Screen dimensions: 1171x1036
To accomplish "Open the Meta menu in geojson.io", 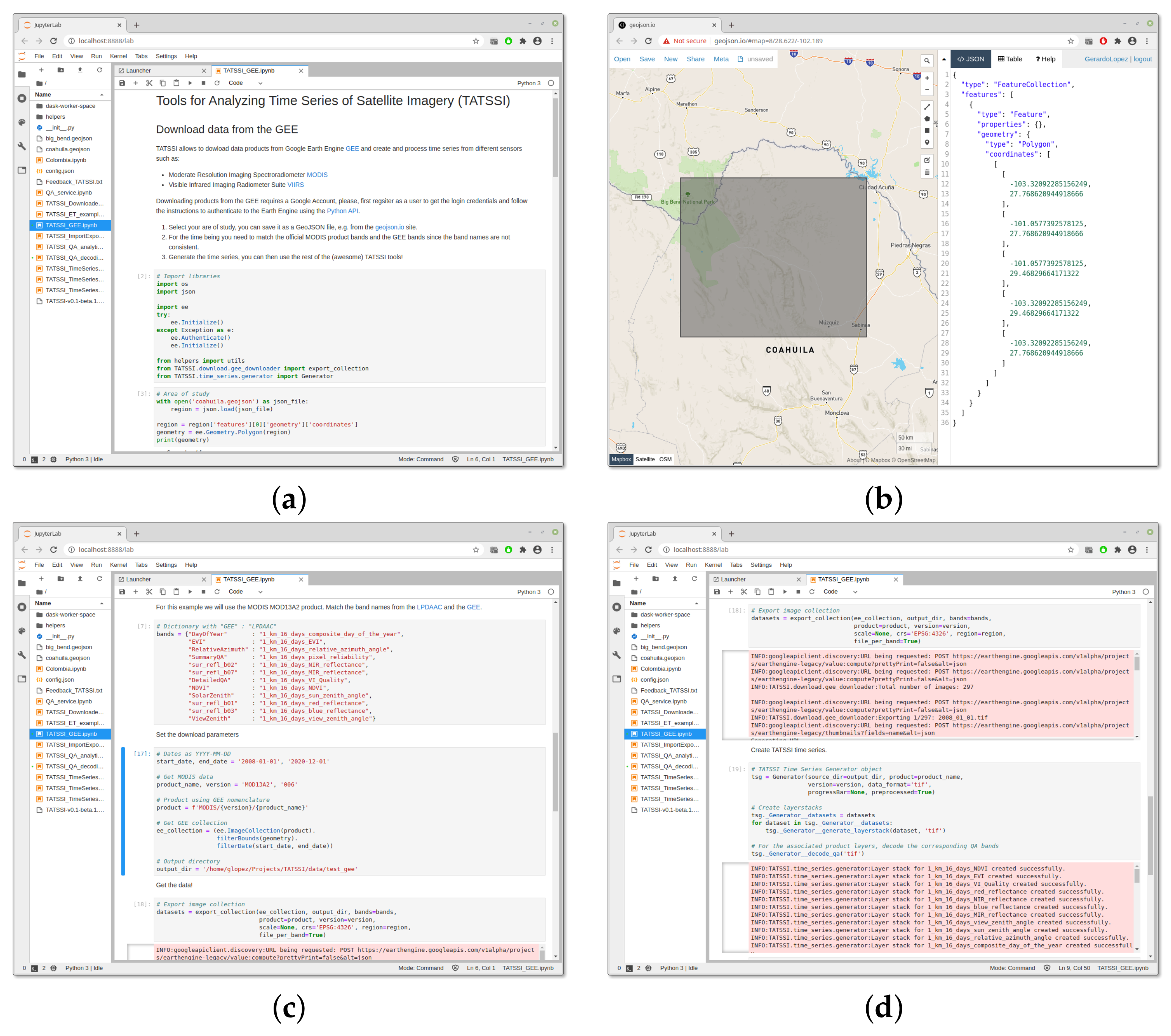I will pos(721,59).
